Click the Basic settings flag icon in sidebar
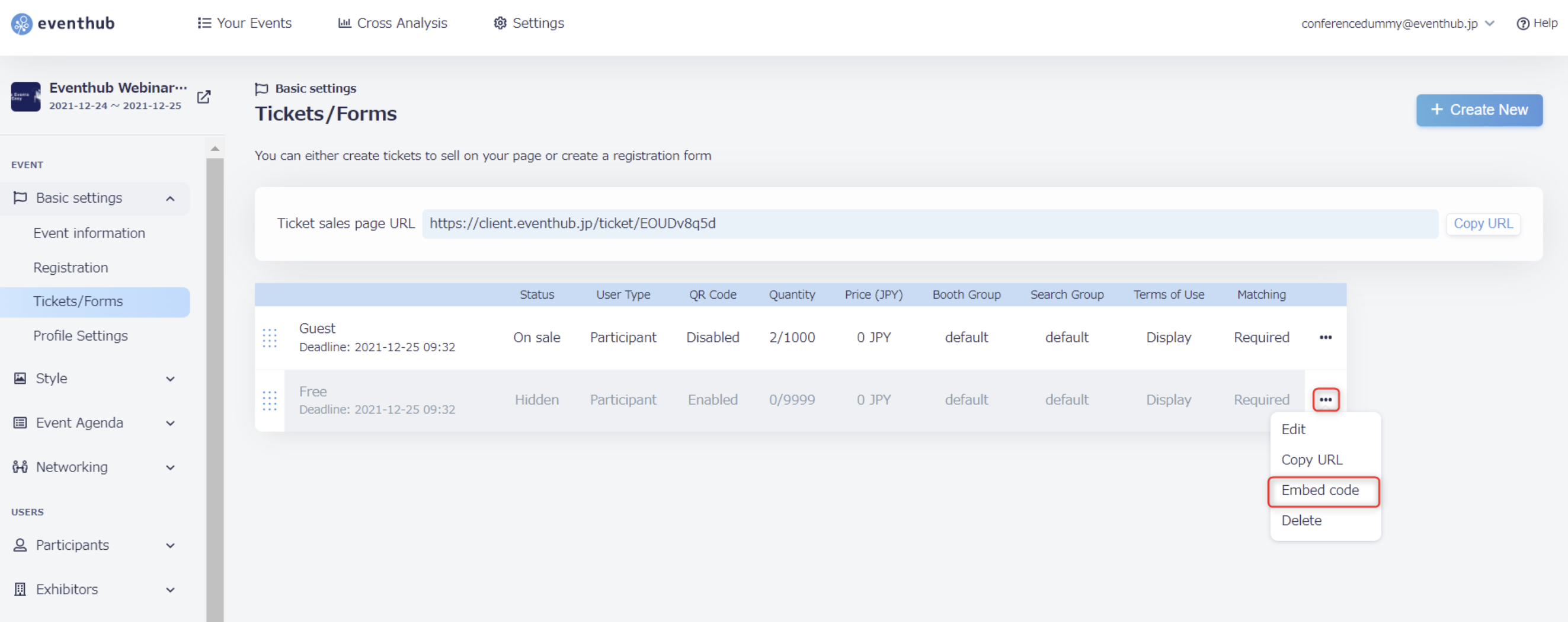This screenshot has height=622, width=1568. pyautogui.click(x=20, y=198)
